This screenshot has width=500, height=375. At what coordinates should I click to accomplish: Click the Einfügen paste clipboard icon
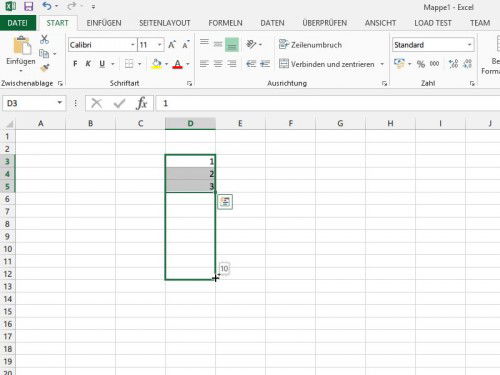coord(22,45)
